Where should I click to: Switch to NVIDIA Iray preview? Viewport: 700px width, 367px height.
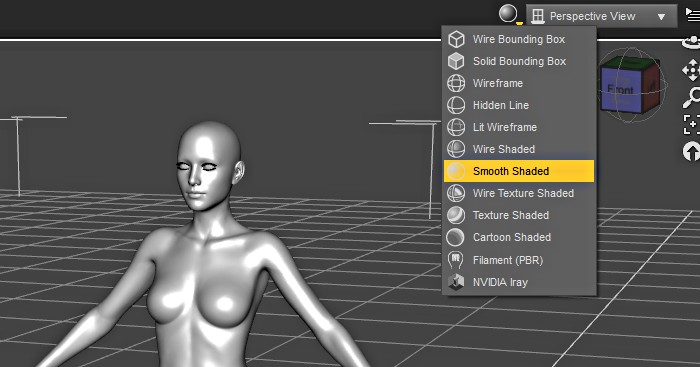(519, 282)
